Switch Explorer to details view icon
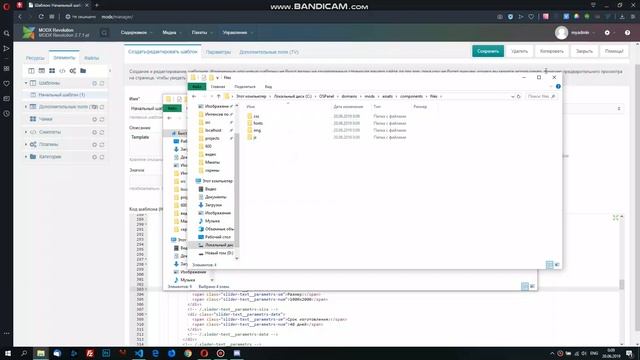Viewport: 640px width, 360px height. click(x=549, y=265)
